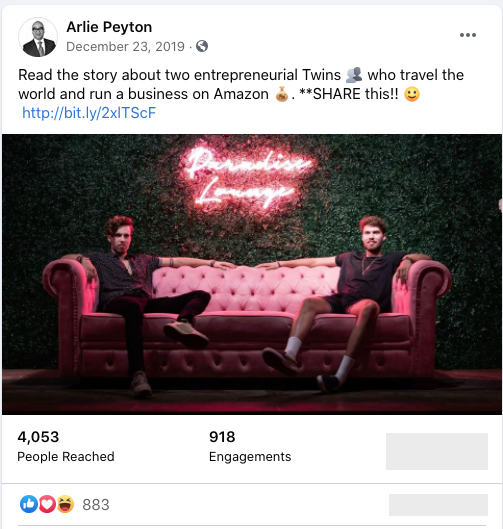Open Arlie Peyton's profile name link

pyautogui.click(x=109, y=27)
